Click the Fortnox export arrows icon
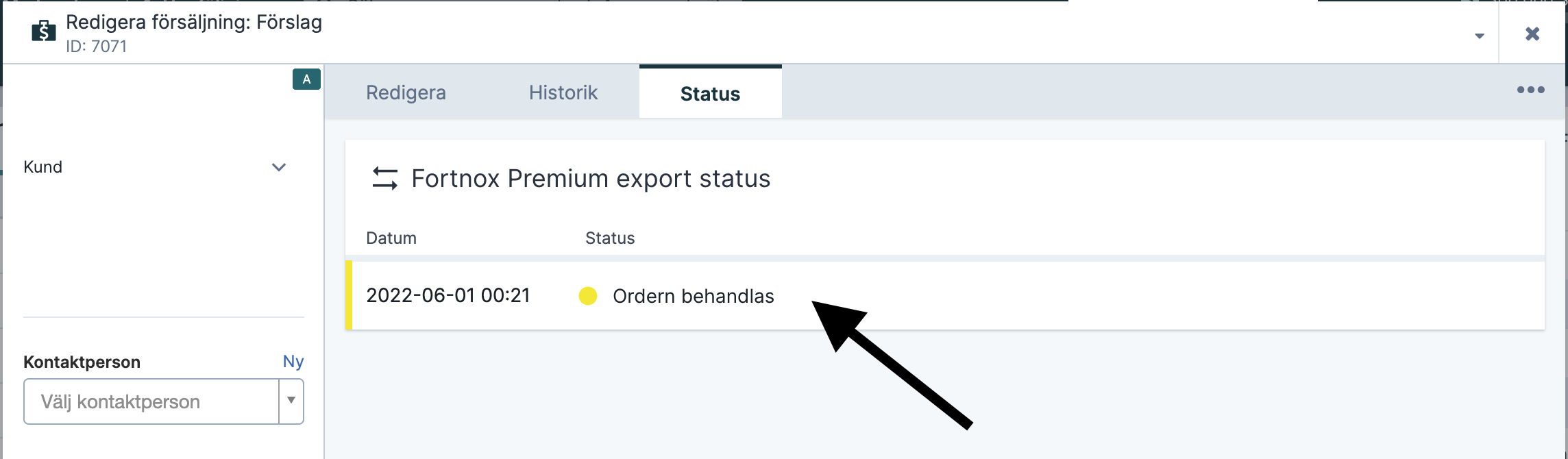The height and width of the screenshot is (459, 1568). (x=384, y=179)
